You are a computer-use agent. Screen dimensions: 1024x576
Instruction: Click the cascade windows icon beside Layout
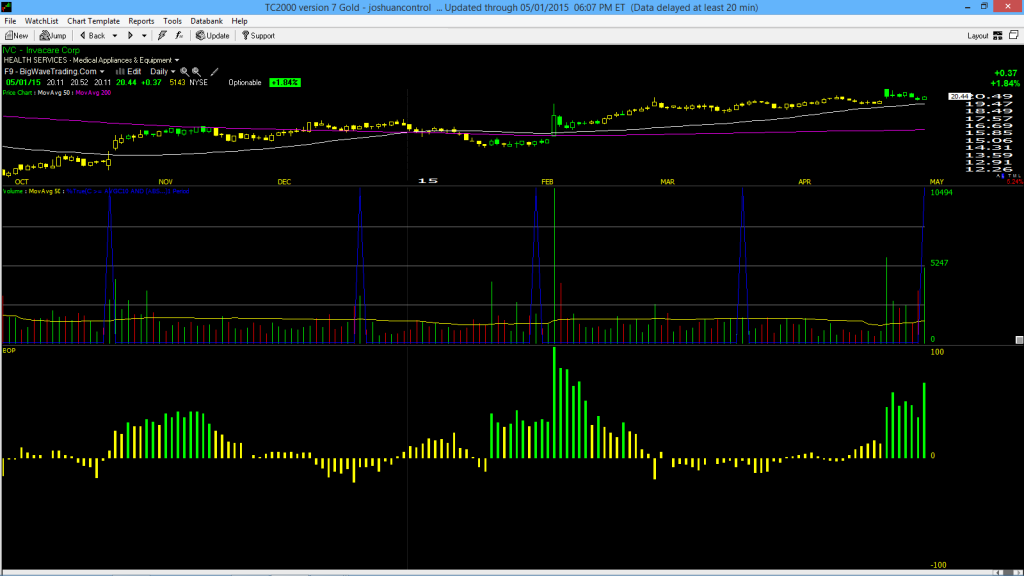pyautogui.click(x=1014, y=35)
